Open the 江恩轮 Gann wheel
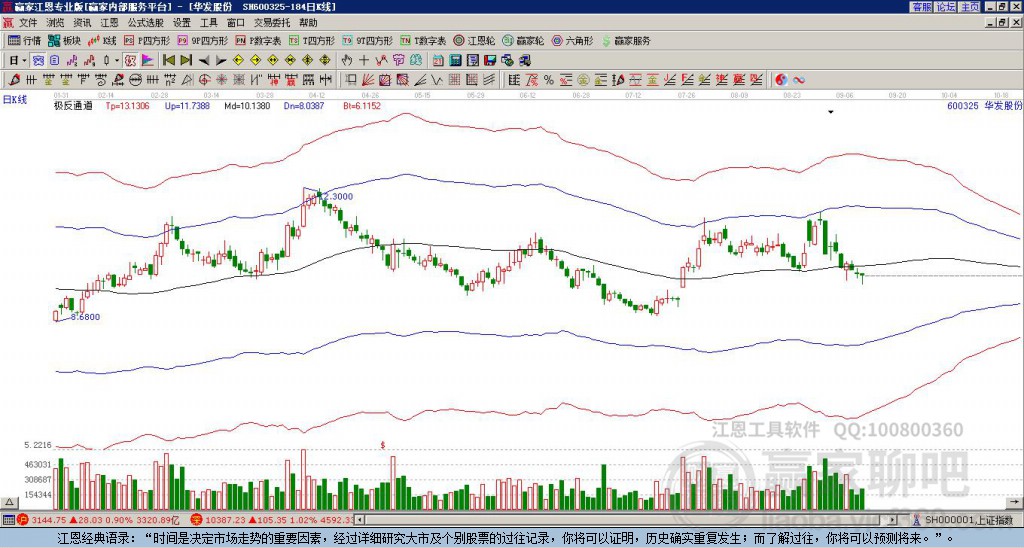This screenshot has height=548, width=1024. tap(474, 40)
